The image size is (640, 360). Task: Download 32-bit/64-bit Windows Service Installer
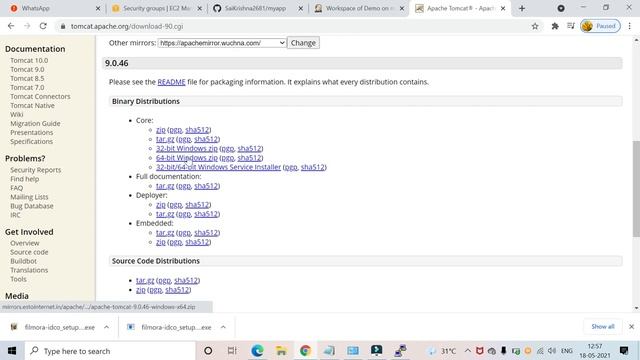(x=218, y=167)
